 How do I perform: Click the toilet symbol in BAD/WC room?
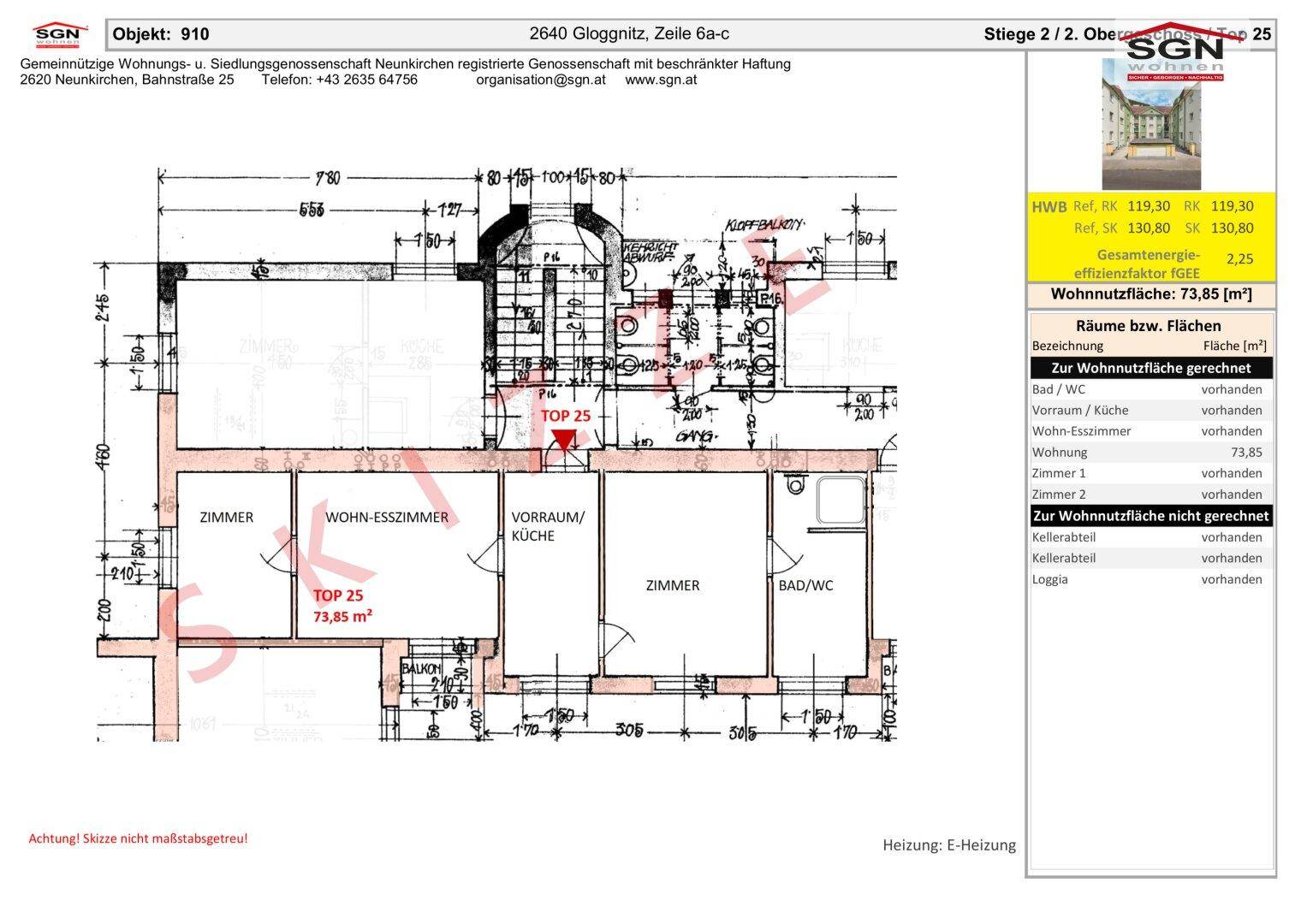pyautogui.click(x=797, y=483)
